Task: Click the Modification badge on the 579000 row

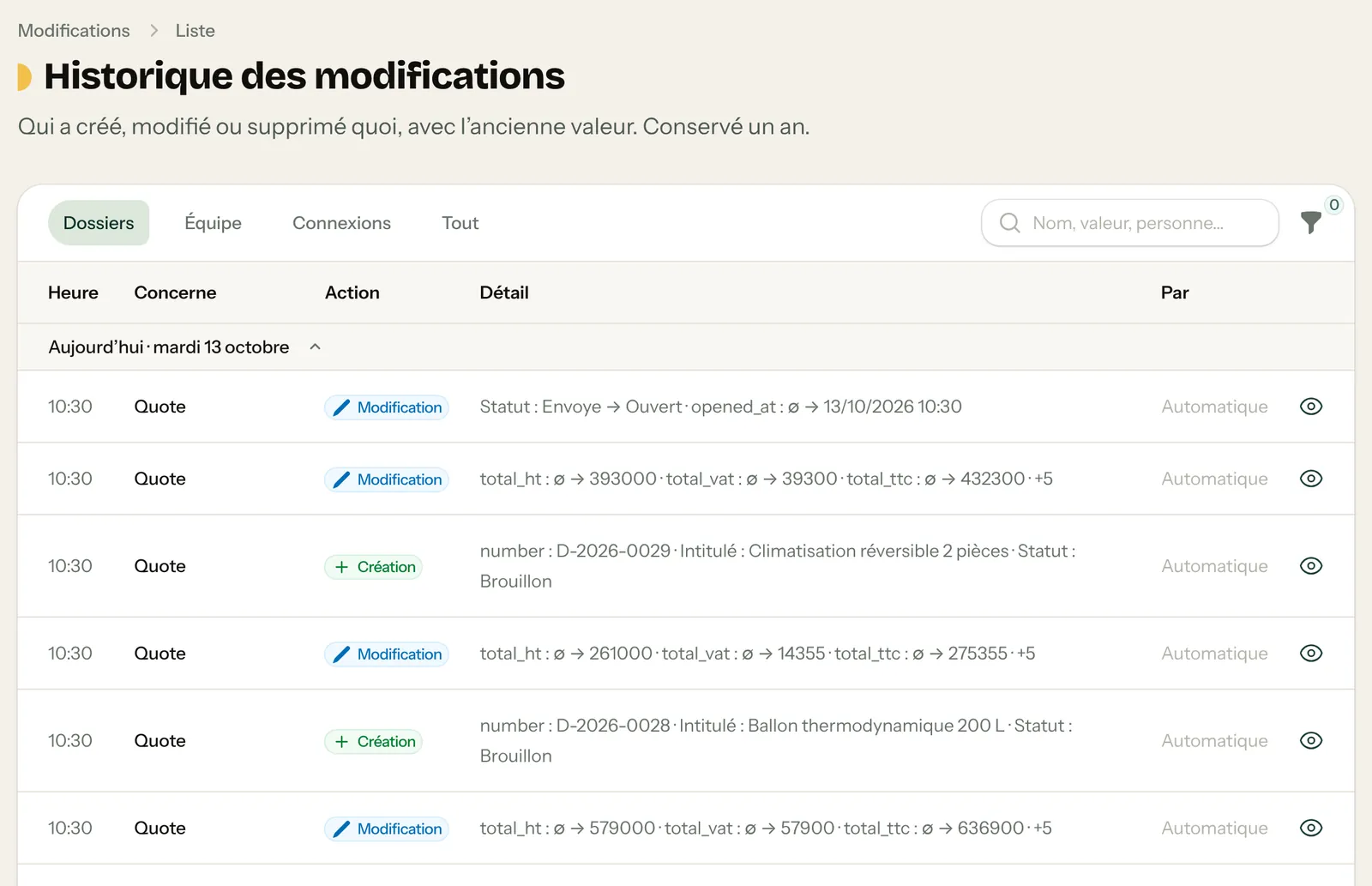Action: click(387, 829)
